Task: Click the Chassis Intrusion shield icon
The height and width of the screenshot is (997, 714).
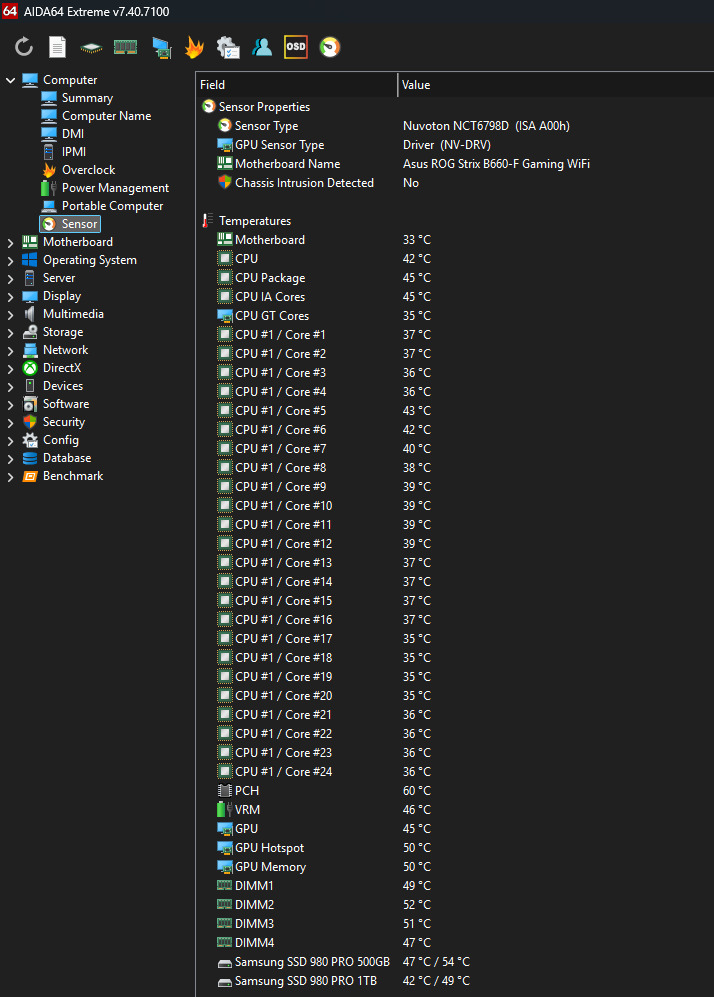Action: point(224,182)
